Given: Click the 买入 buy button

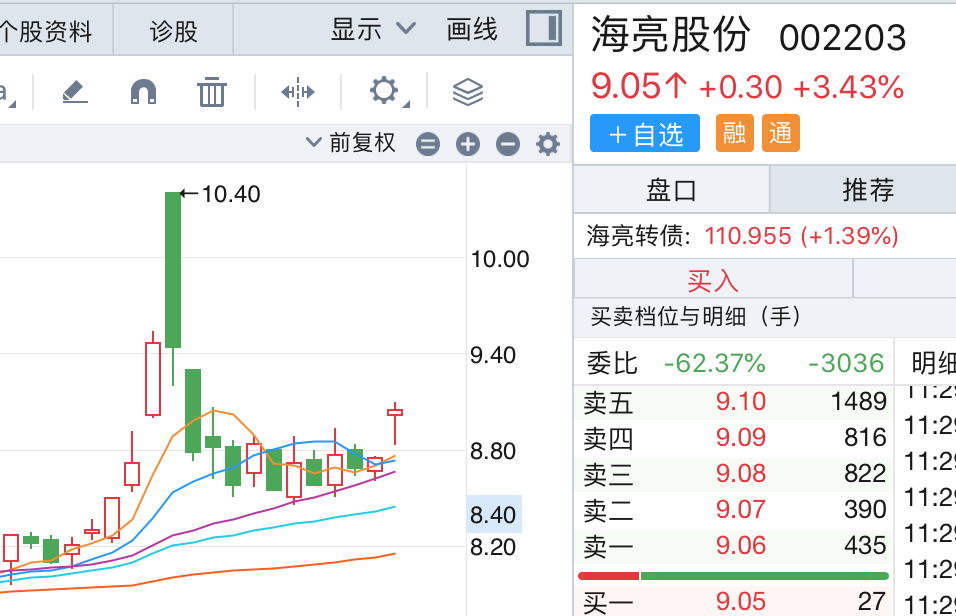Looking at the screenshot, I should tap(713, 280).
